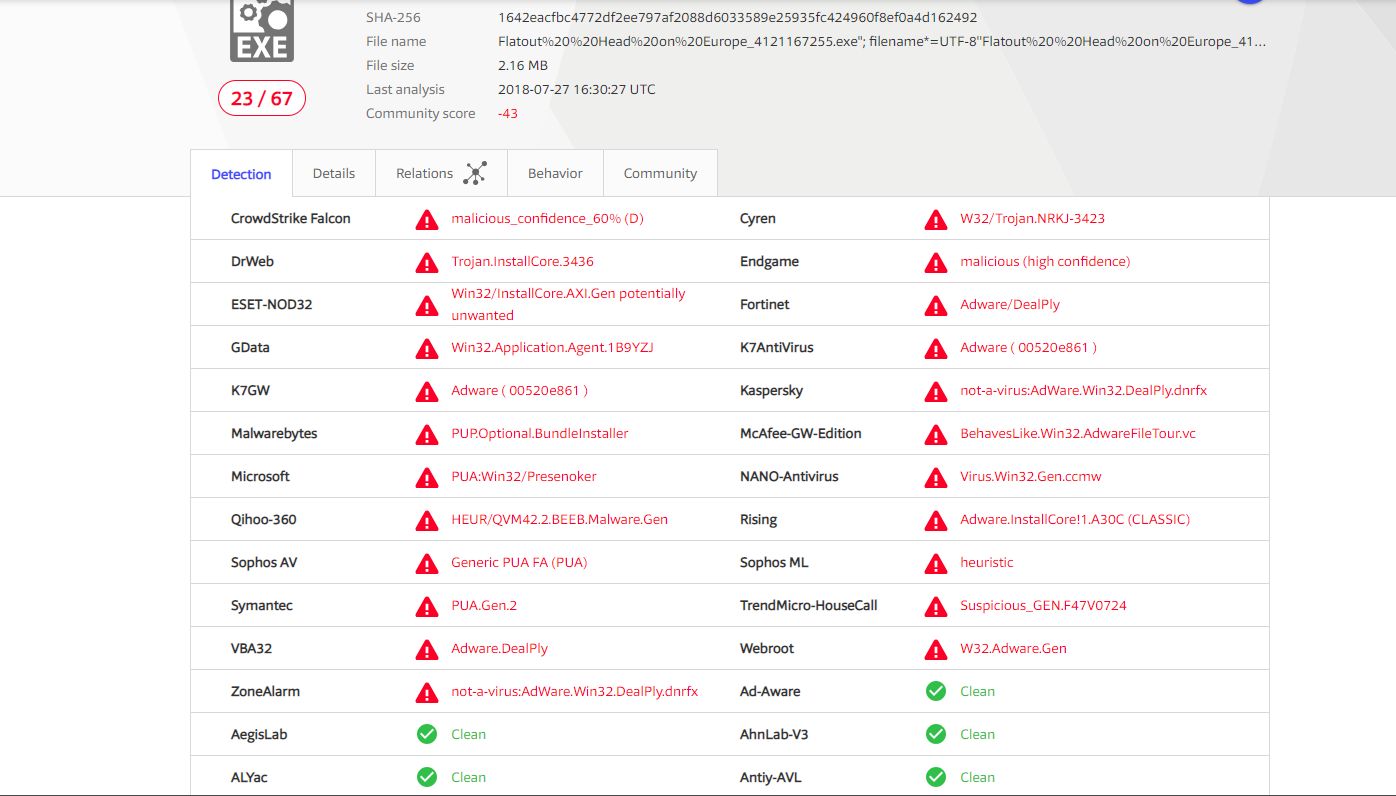Click the PUA.Gen.2 result for Symantec

coord(484,605)
